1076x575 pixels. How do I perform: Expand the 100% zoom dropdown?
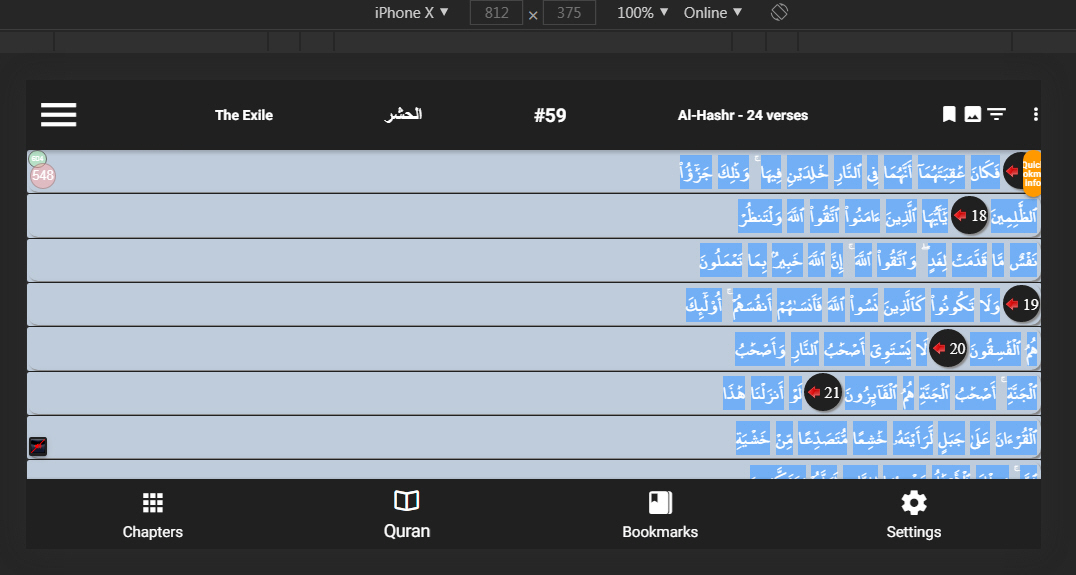[x=642, y=13]
